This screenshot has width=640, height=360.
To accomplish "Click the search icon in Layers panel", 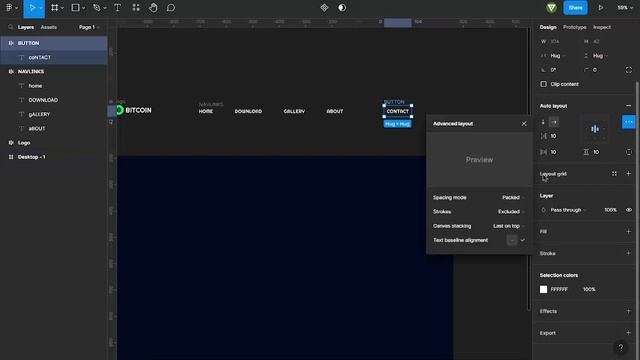I will pos(10,27).
